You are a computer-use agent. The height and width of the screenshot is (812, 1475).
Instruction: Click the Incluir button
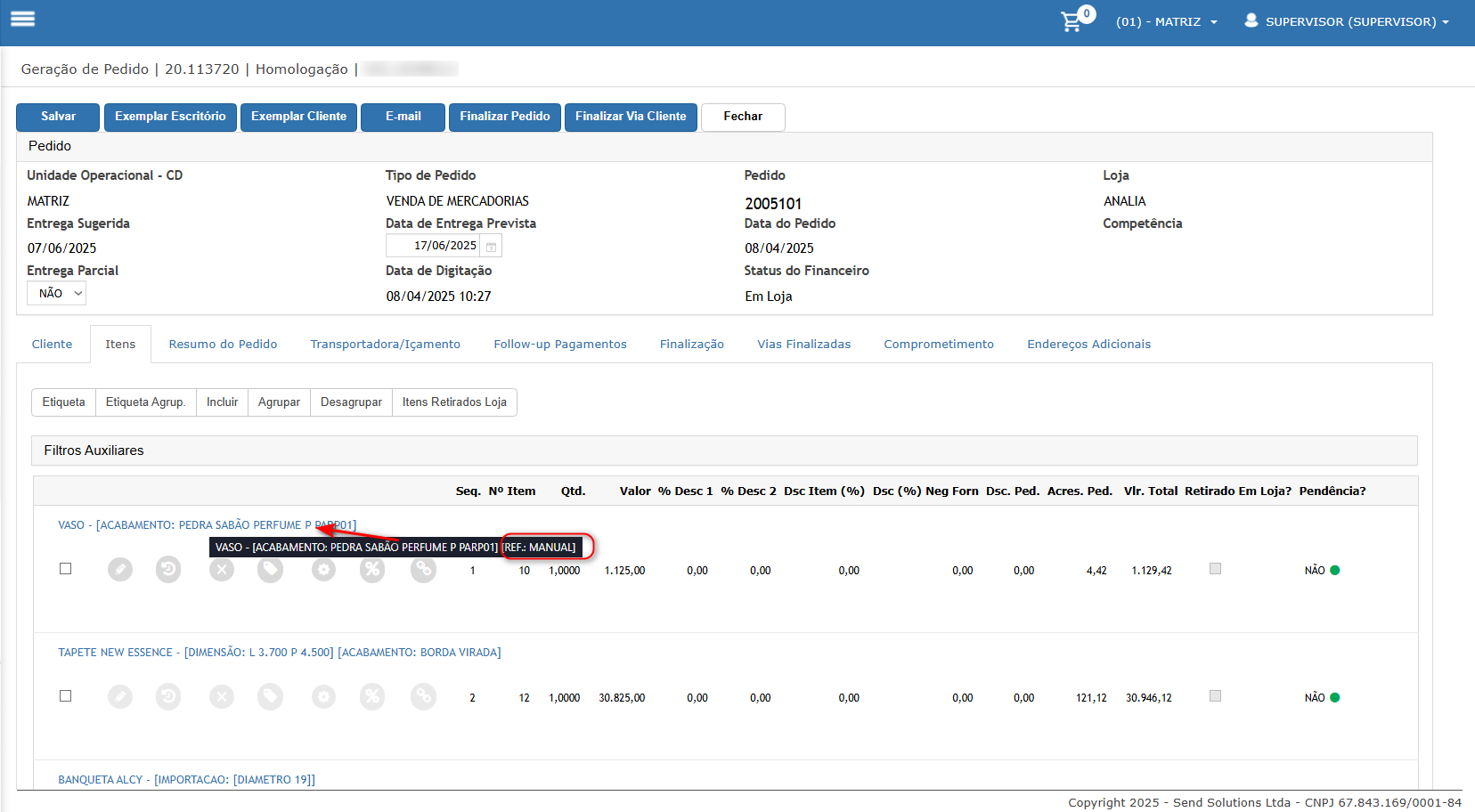pyautogui.click(x=223, y=402)
